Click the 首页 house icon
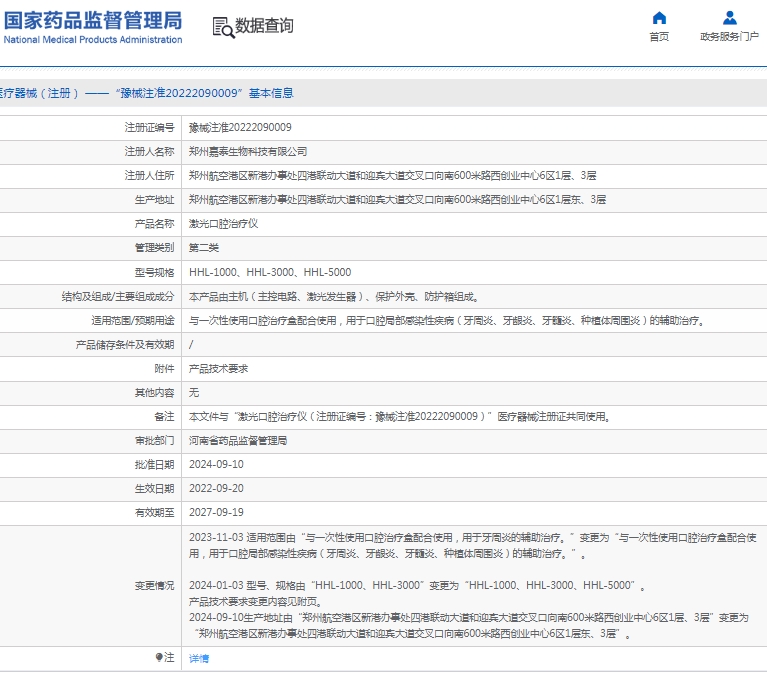 coord(659,18)
